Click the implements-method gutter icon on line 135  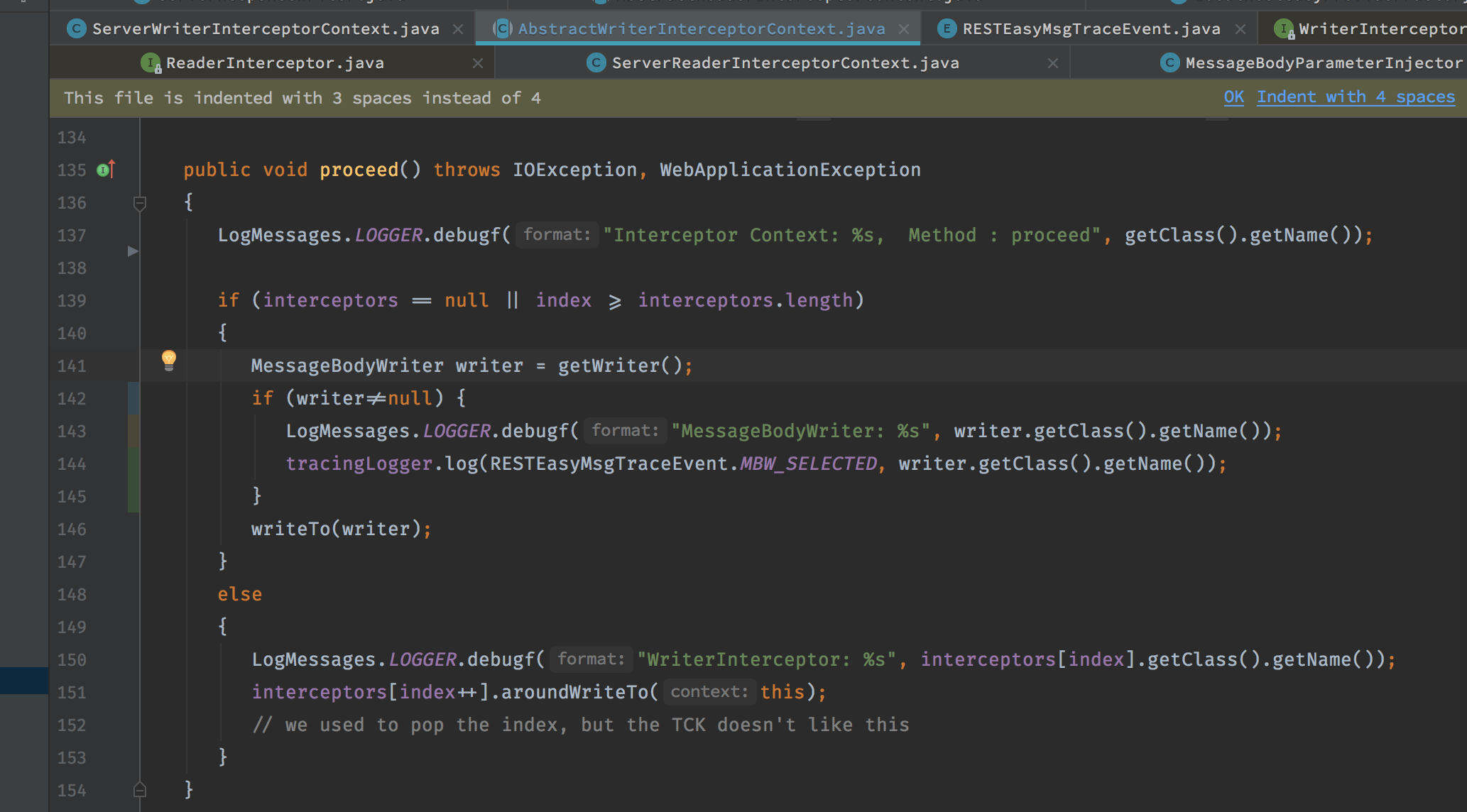pyautogui.click(x=105, y=170)
